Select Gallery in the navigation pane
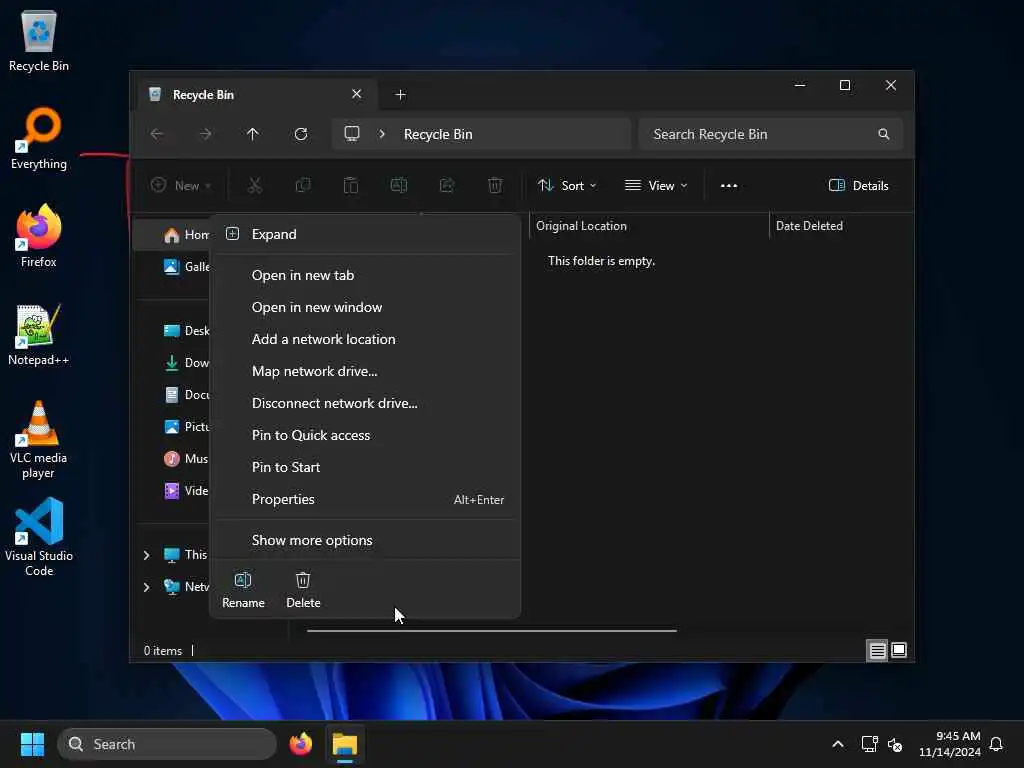 (x=171, y=266)
